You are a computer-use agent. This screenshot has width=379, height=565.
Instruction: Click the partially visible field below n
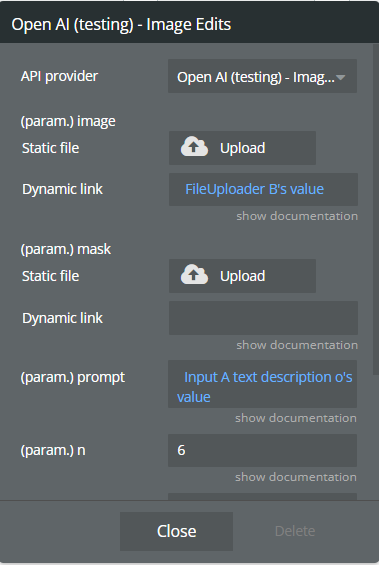pos(262,496)
